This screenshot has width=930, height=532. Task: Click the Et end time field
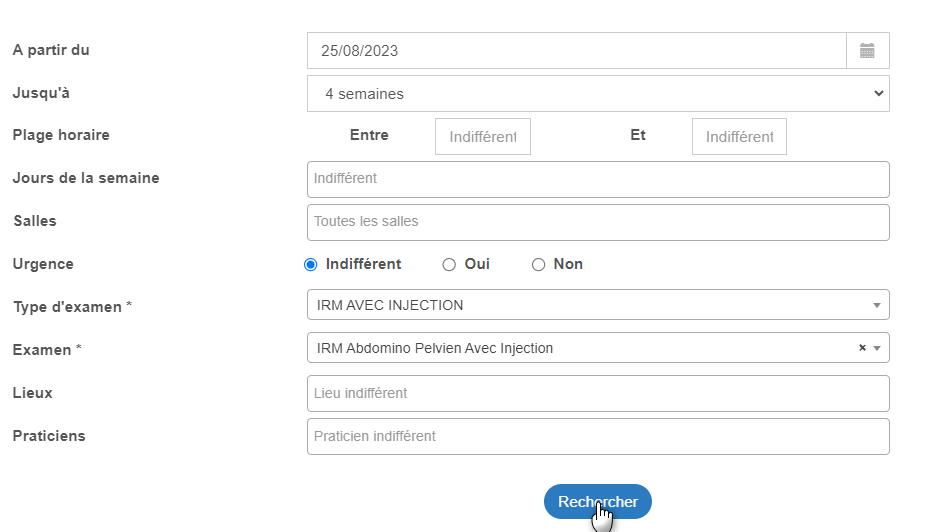click(739, 136)
